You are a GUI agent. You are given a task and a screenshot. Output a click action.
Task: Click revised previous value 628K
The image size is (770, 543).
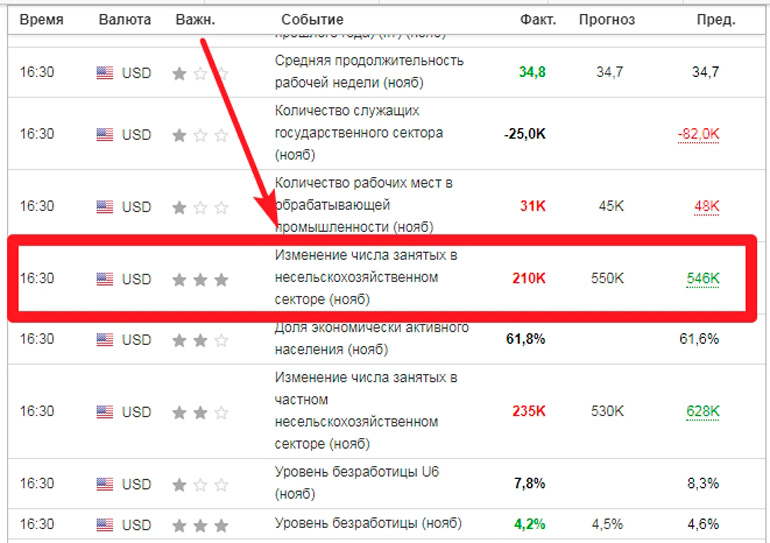(x=703, y=411)
